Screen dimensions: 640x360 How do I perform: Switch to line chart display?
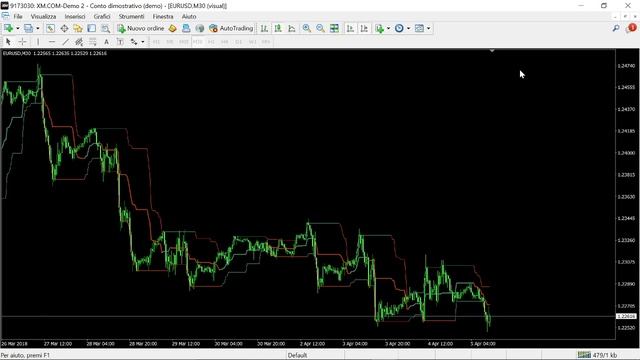[292, 28]
